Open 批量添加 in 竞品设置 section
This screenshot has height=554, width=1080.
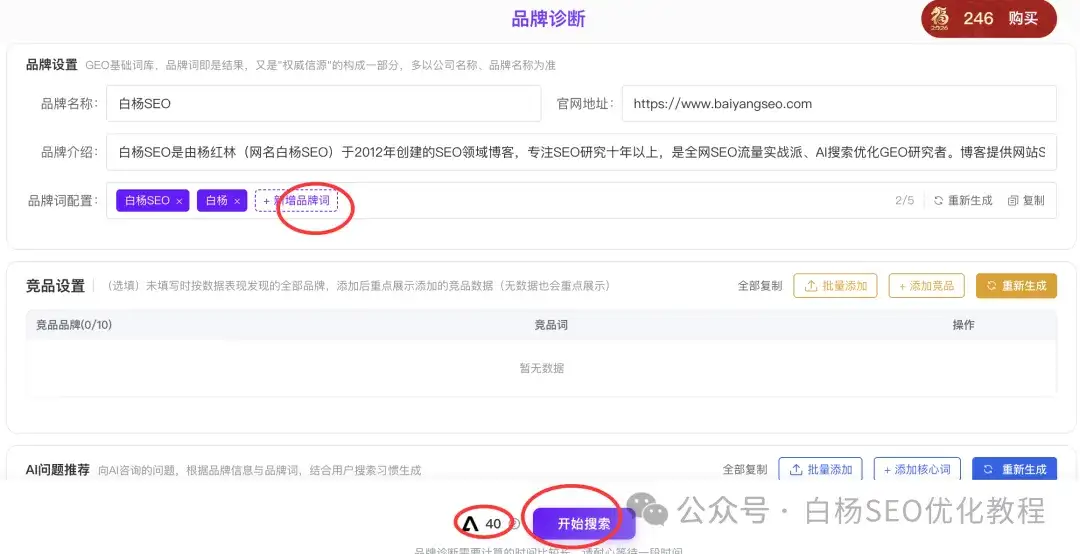pos(835,285)
